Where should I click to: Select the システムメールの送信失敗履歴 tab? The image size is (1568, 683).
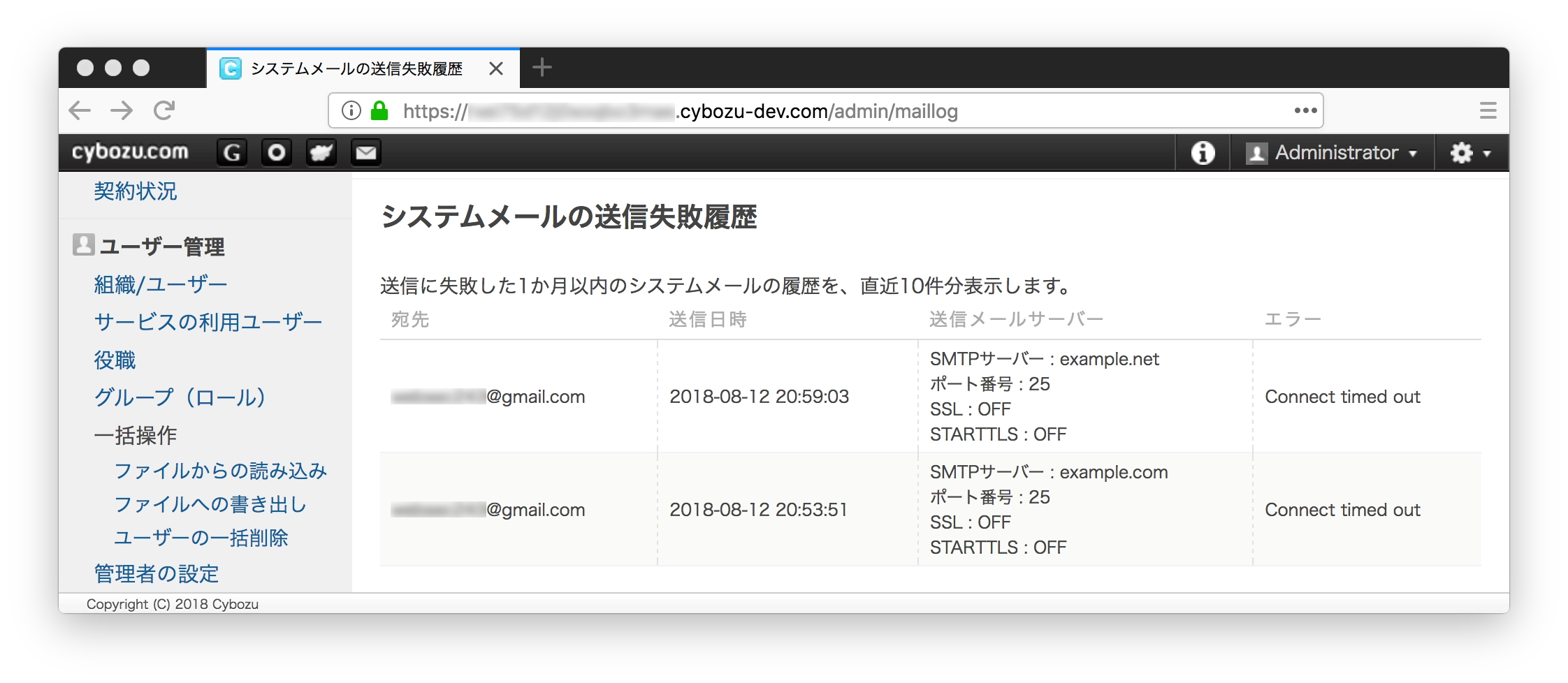tap(356, 68)
